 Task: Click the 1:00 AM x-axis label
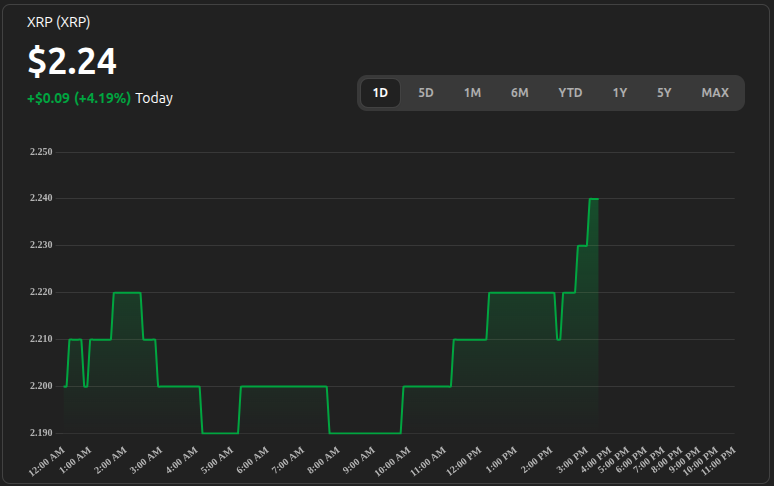76,460
